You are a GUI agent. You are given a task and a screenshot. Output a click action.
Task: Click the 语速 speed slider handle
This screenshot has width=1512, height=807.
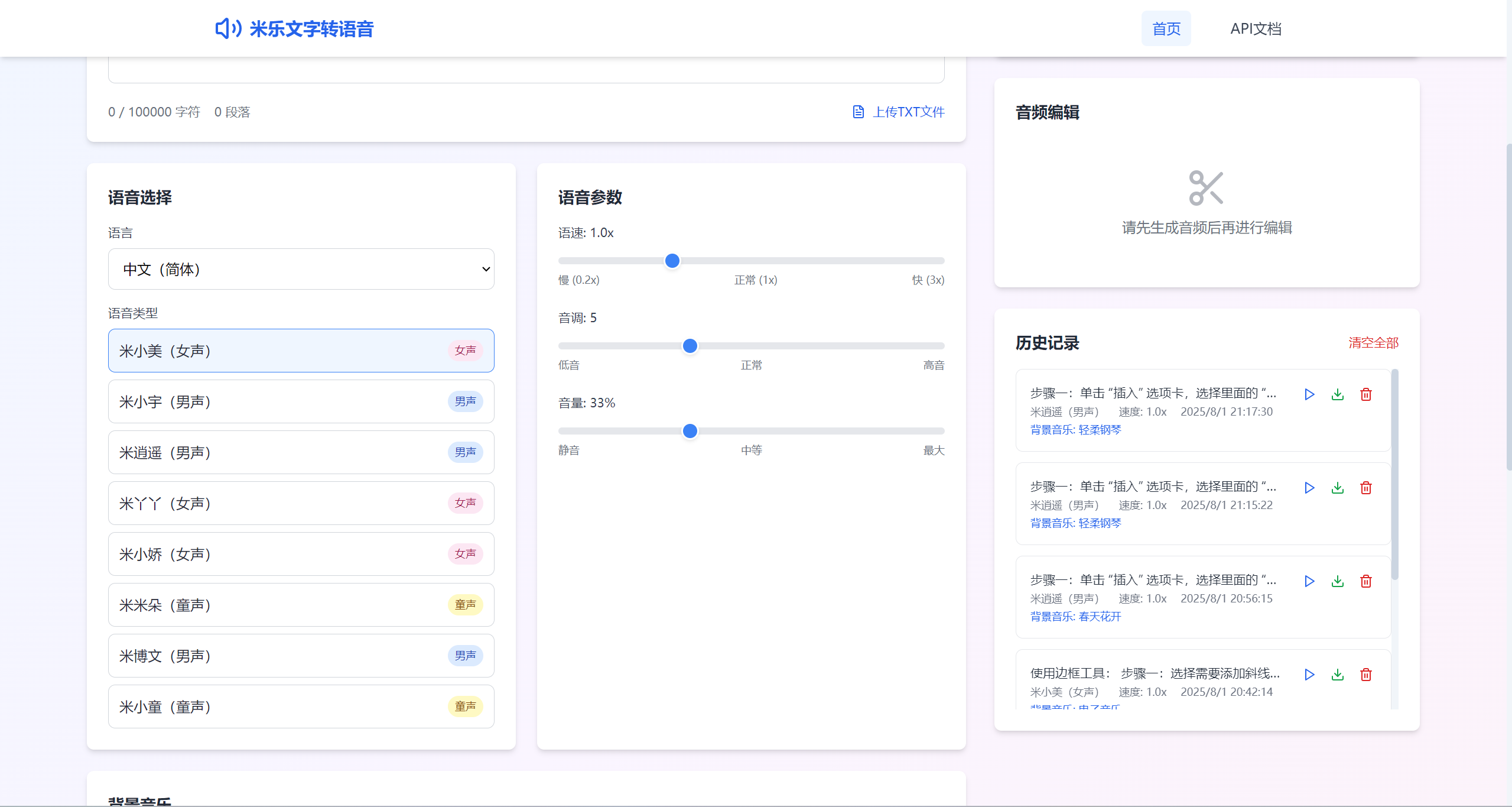pos(672,261)
